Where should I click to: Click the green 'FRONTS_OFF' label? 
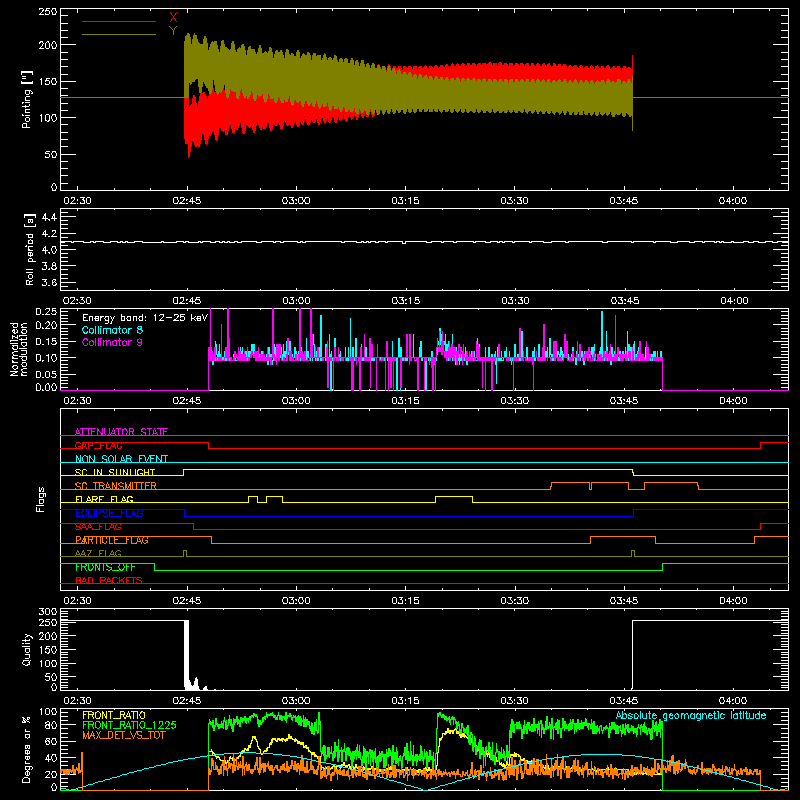(105, 567)
